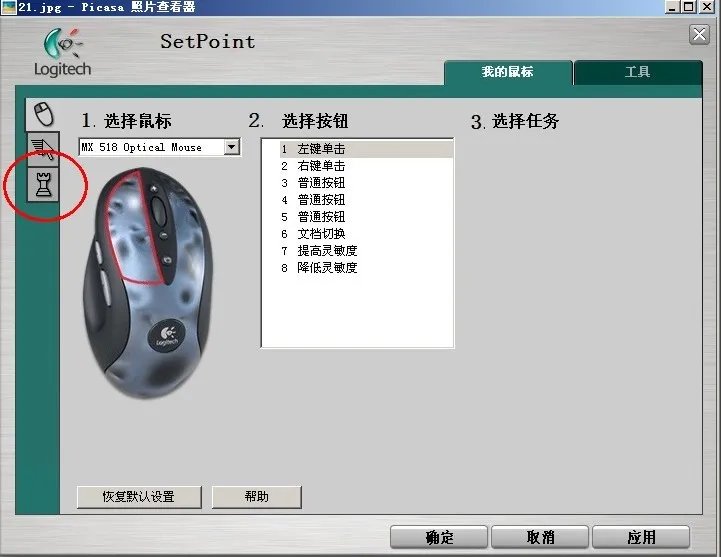Select button 7 提高灵敏度 in the list

click(366, 251)
